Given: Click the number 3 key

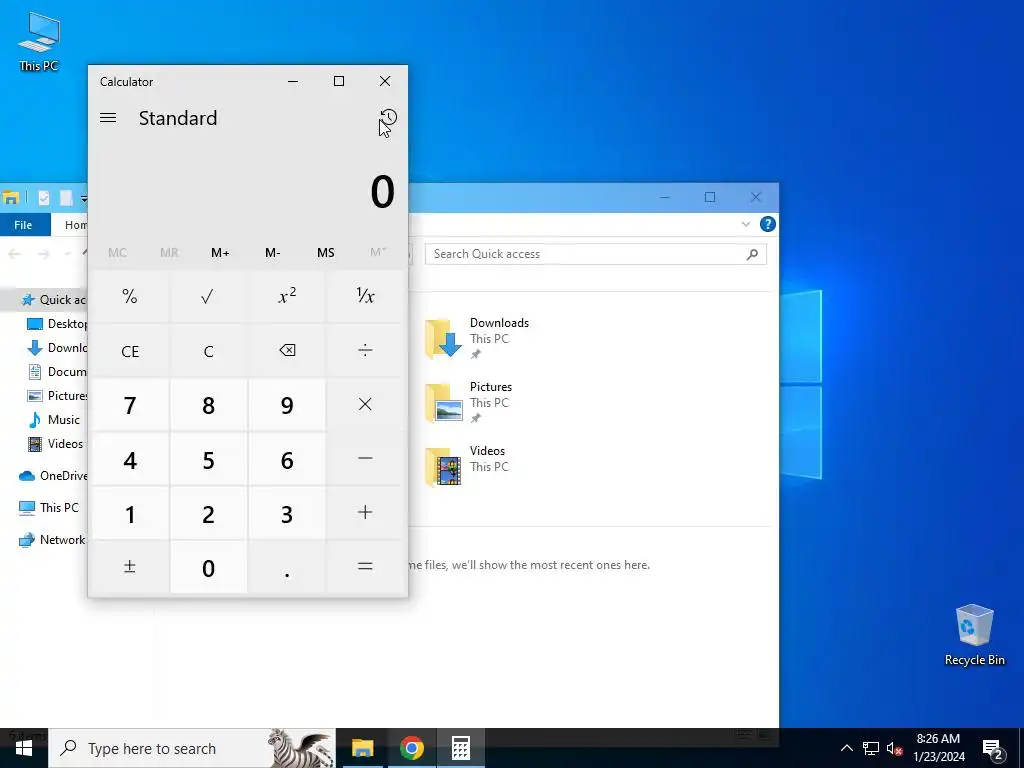Looking at the screenshot, I should [287, 513].
